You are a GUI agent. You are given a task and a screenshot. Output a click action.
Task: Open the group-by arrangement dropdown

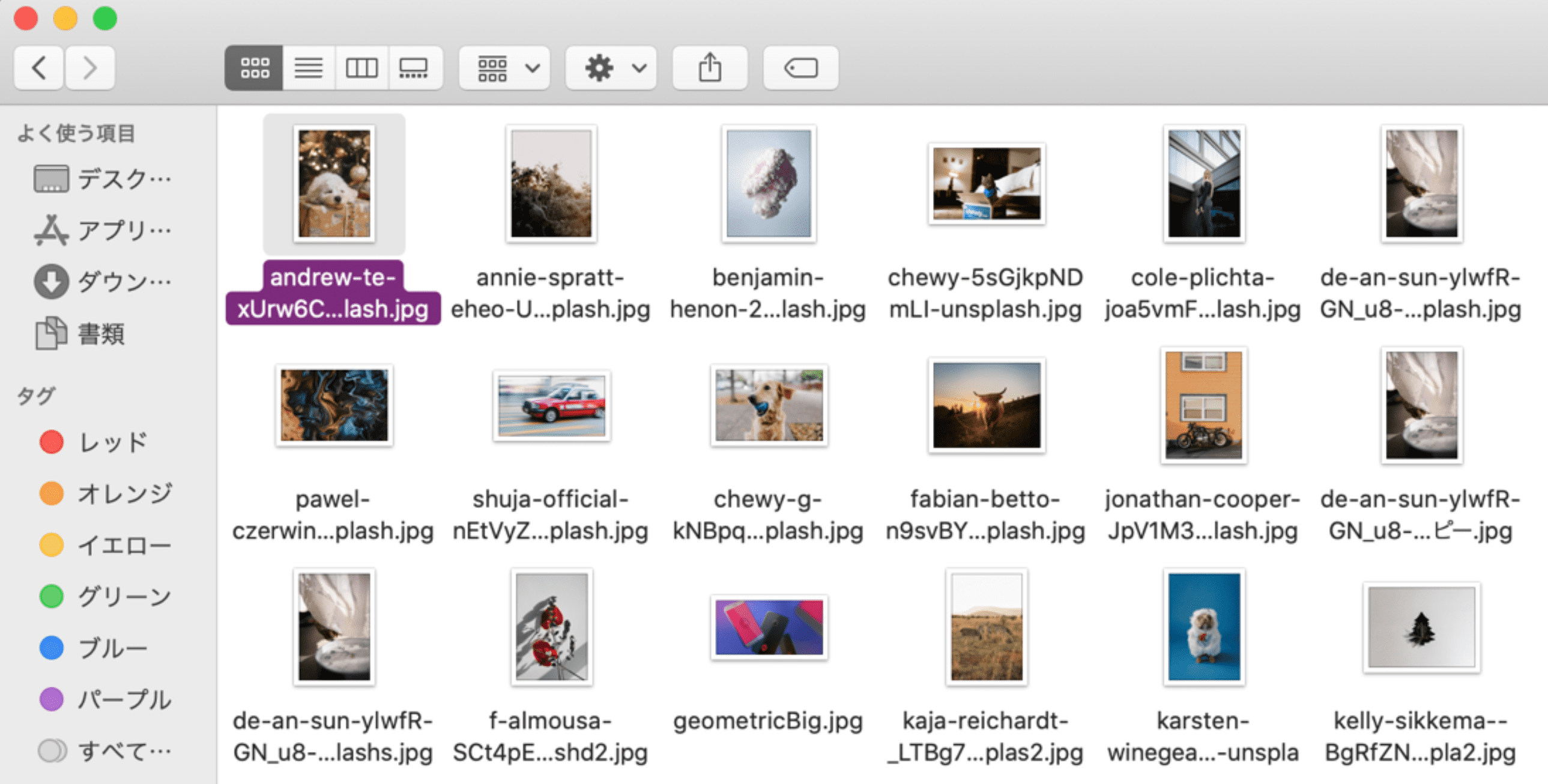coord(504,68)
